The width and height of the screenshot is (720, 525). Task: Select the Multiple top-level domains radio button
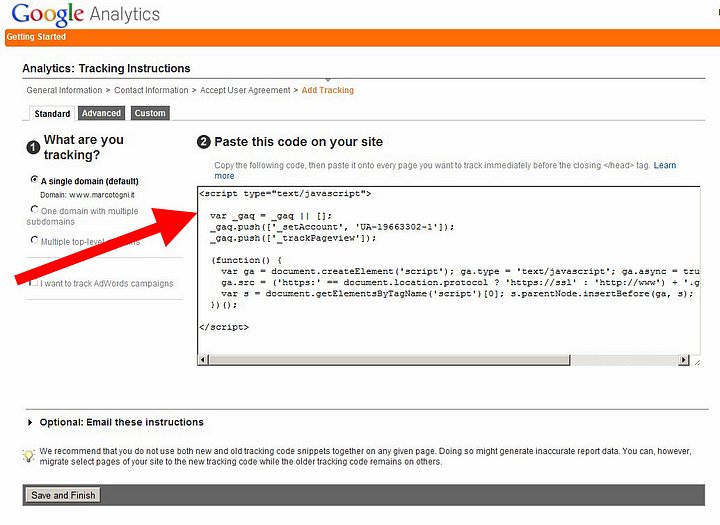pyautogui.click(x=34, y=240)
